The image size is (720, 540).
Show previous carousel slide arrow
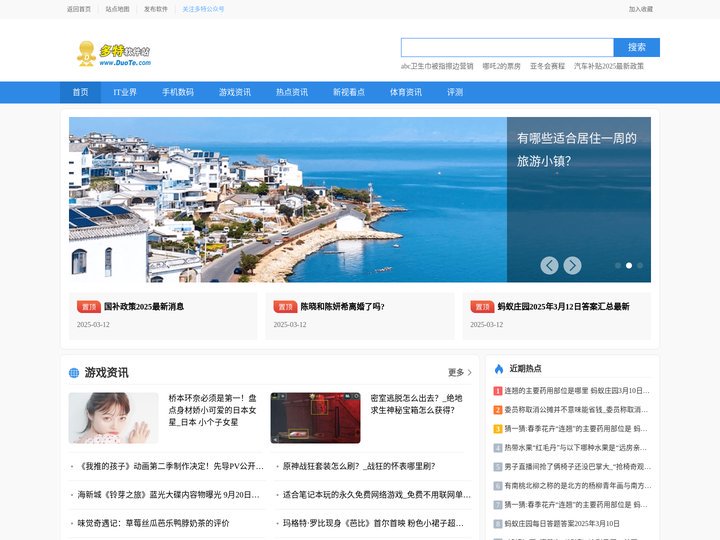click(549, 265)
